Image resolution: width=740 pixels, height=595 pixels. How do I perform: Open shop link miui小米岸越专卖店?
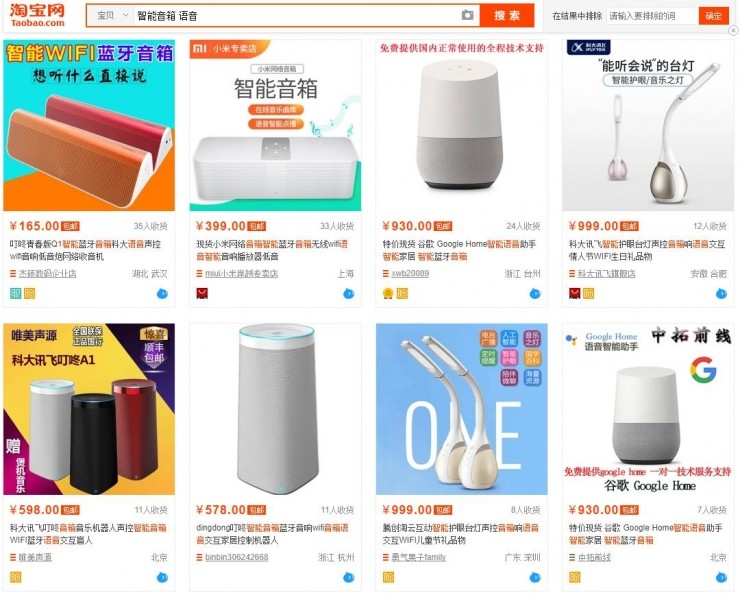[241, 274]
